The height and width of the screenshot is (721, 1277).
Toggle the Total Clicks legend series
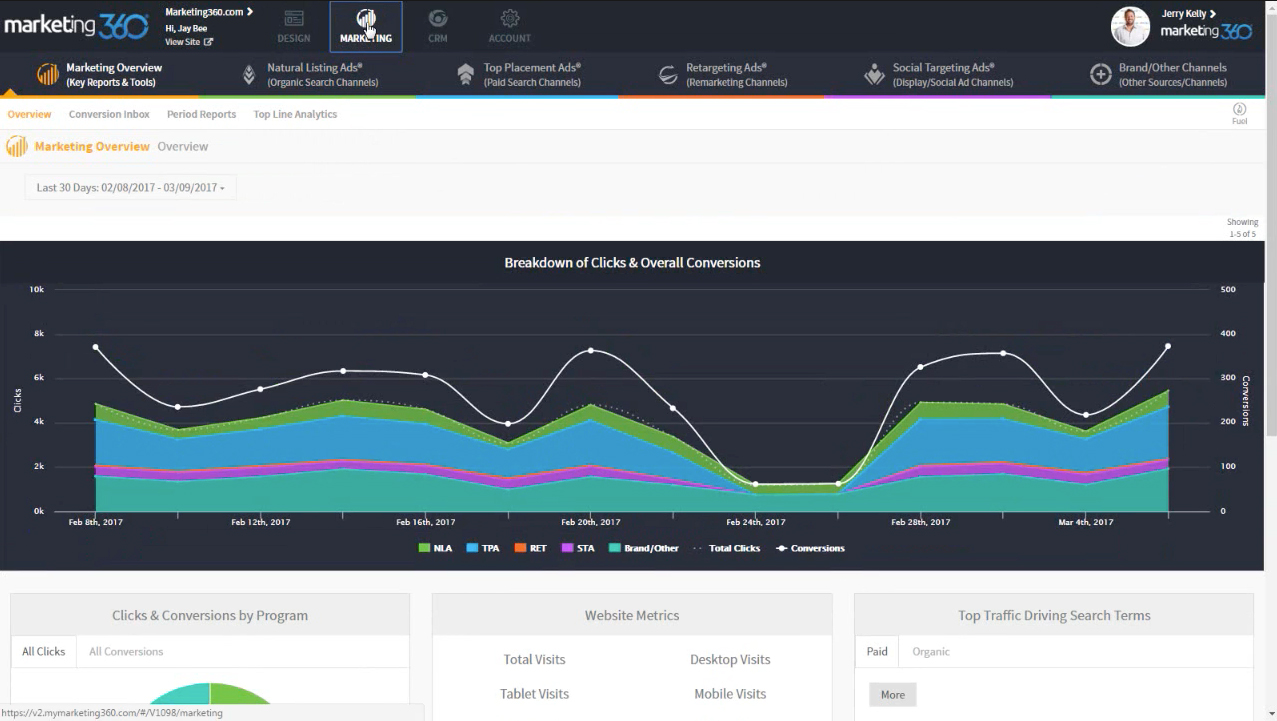726,548
